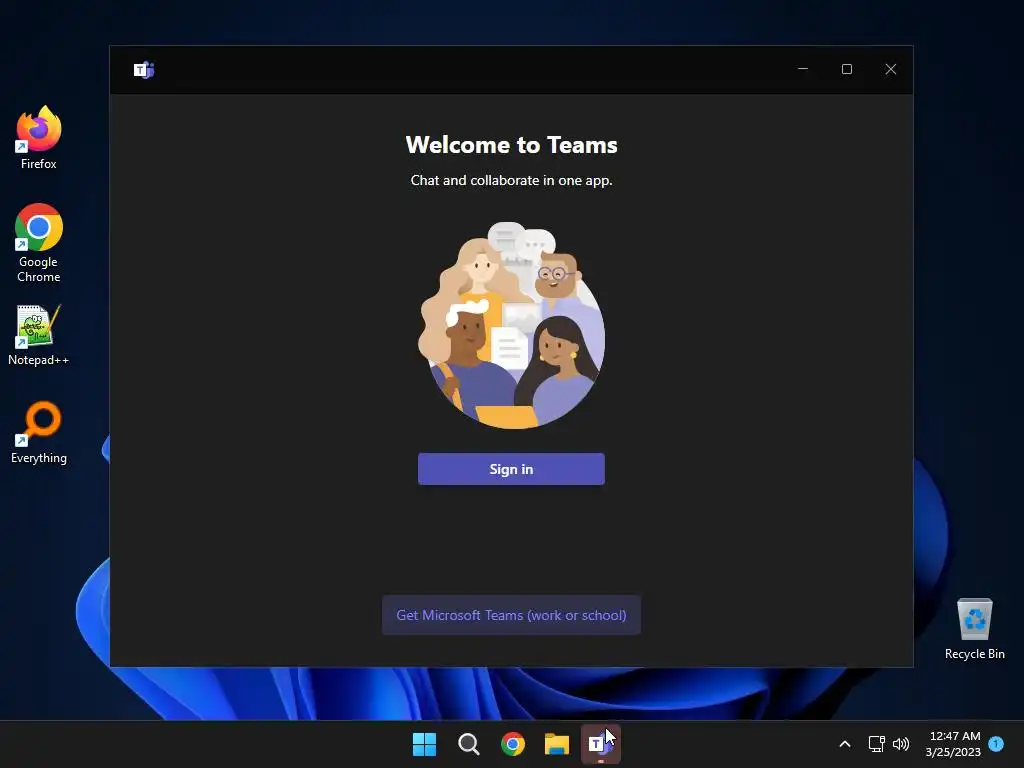Open File Explorer from taskbar
The height and width of the screenshot is (768, 1024).
pos(557,744)
